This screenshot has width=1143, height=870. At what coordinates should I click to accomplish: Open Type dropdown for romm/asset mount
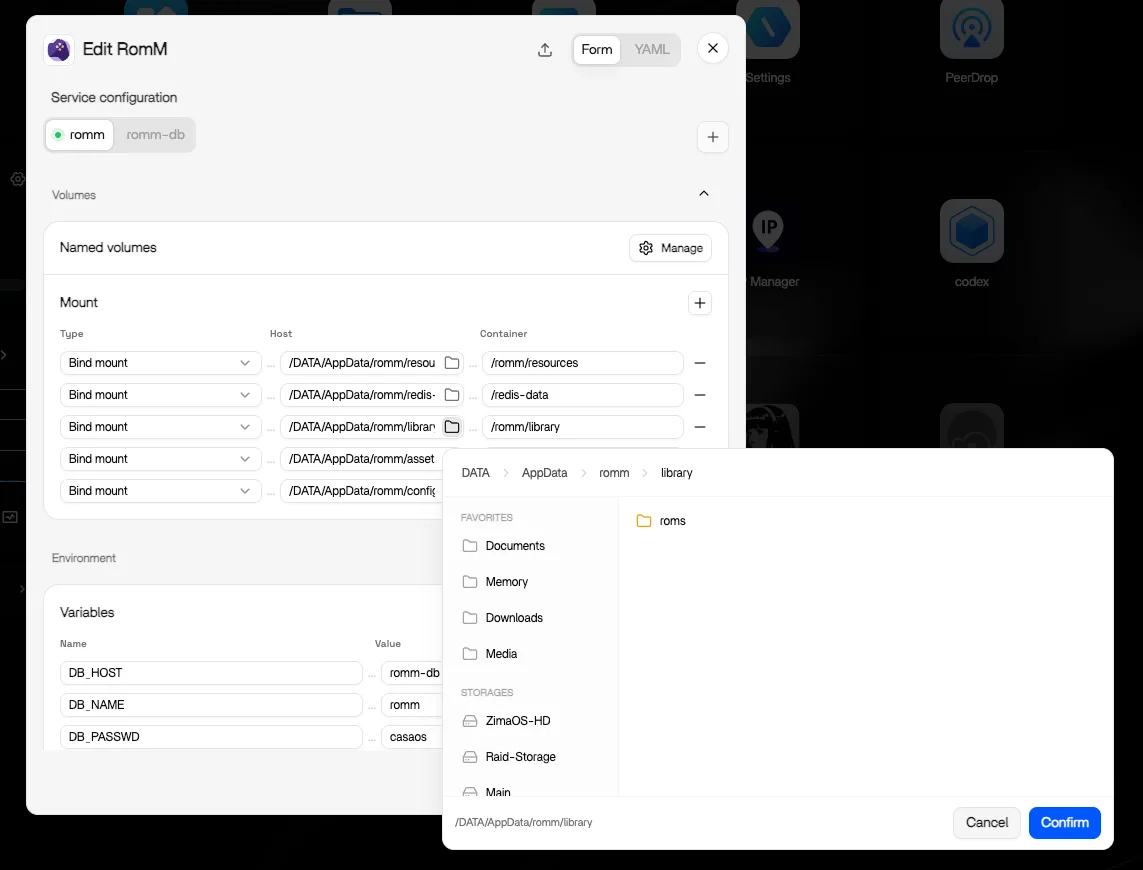click(160, 459)
